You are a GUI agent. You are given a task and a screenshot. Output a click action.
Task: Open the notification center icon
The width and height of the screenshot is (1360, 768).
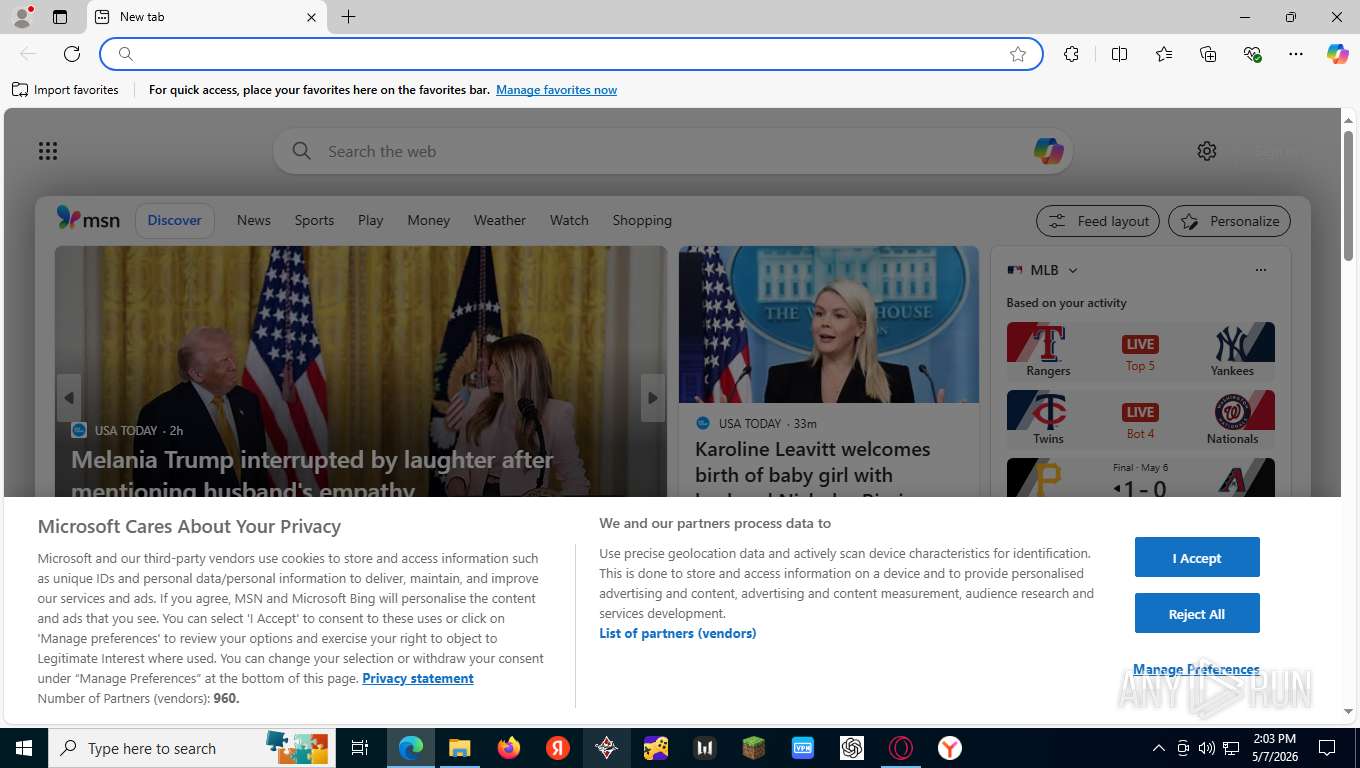tap(1326, 748)
